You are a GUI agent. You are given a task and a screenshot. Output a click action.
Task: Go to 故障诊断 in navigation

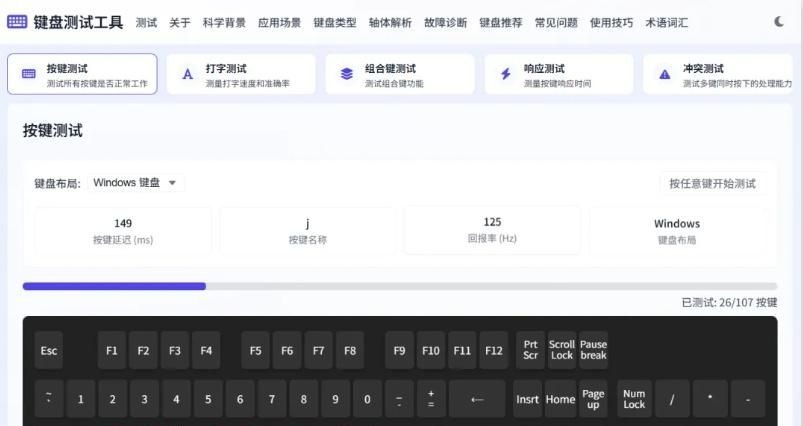point(445,22)
